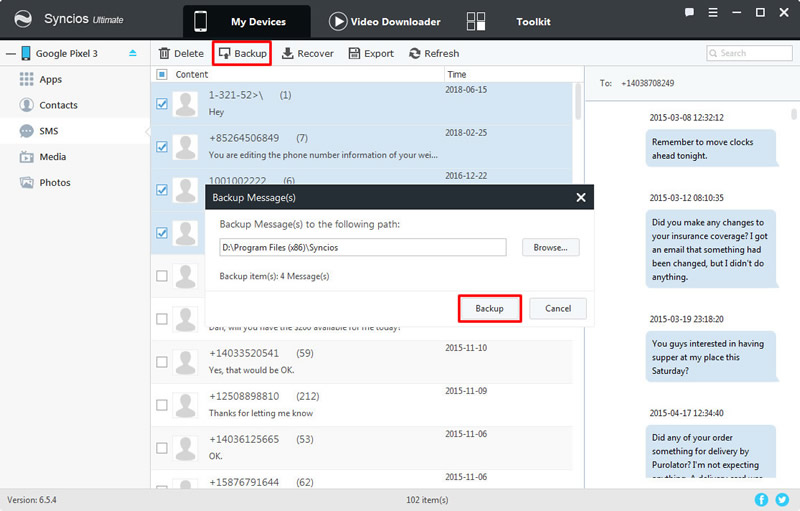
Task: Switch to the Video Downloader tab
Action: tap(385, 21)
